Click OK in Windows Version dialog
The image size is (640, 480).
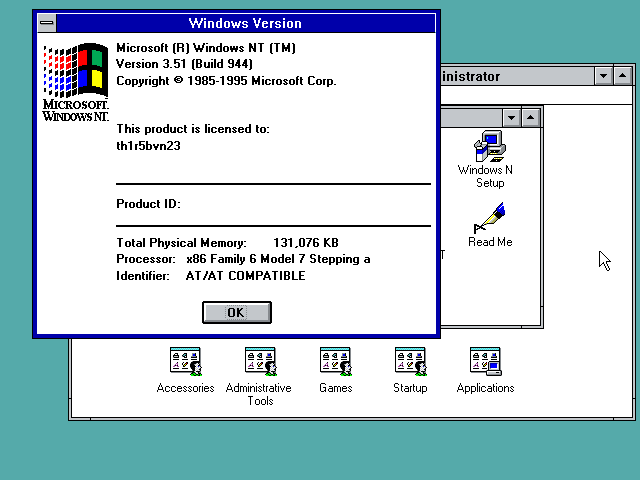237,313
